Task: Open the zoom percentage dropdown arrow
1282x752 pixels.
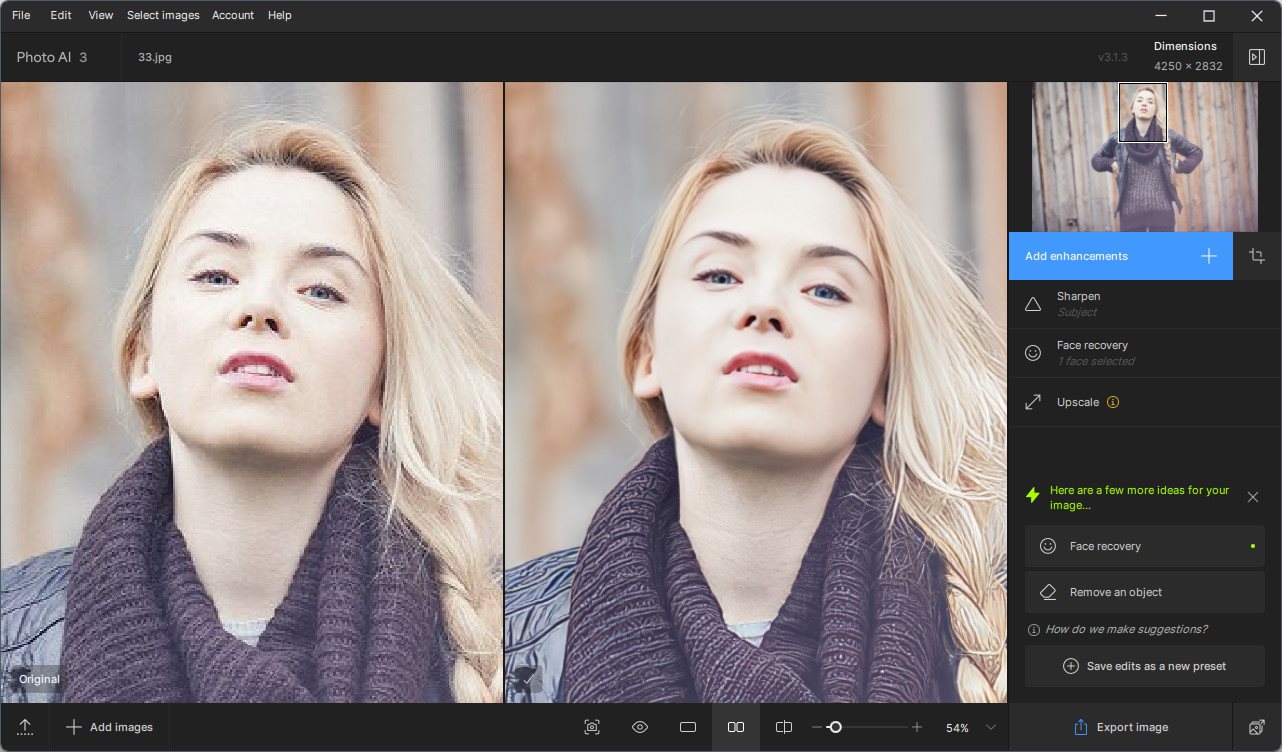Action: click(991, 727)
